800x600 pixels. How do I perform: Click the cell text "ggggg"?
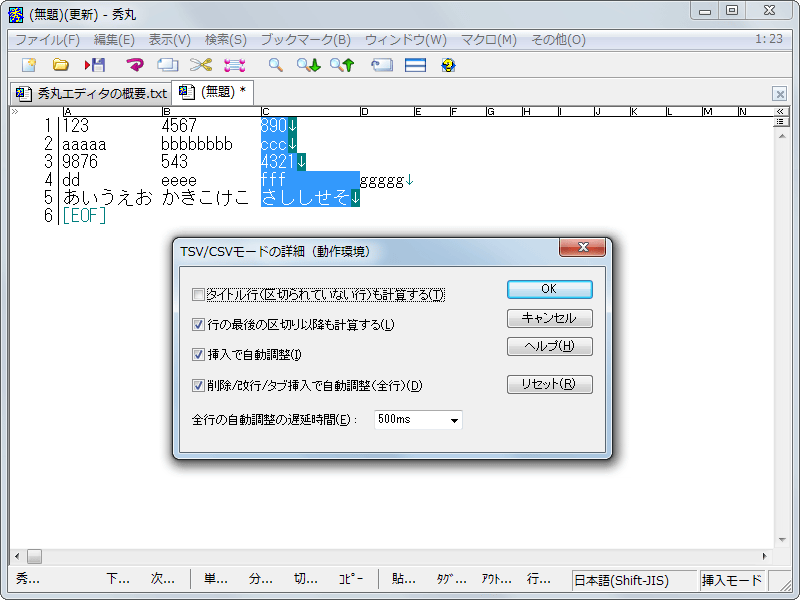pyautogui.click(x=382, y=180)
